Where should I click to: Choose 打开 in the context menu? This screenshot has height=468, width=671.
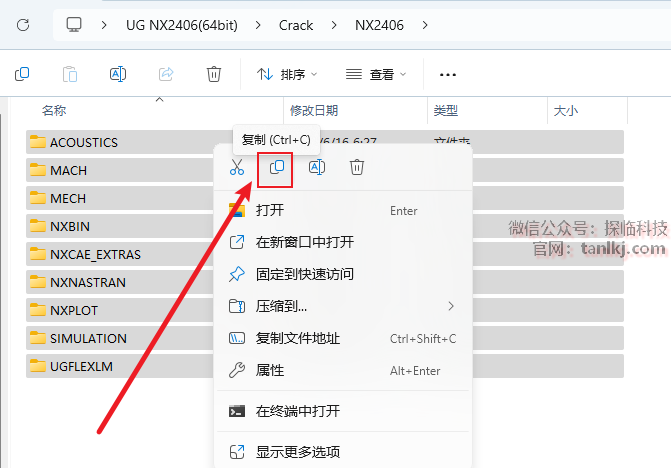point(343,210)
